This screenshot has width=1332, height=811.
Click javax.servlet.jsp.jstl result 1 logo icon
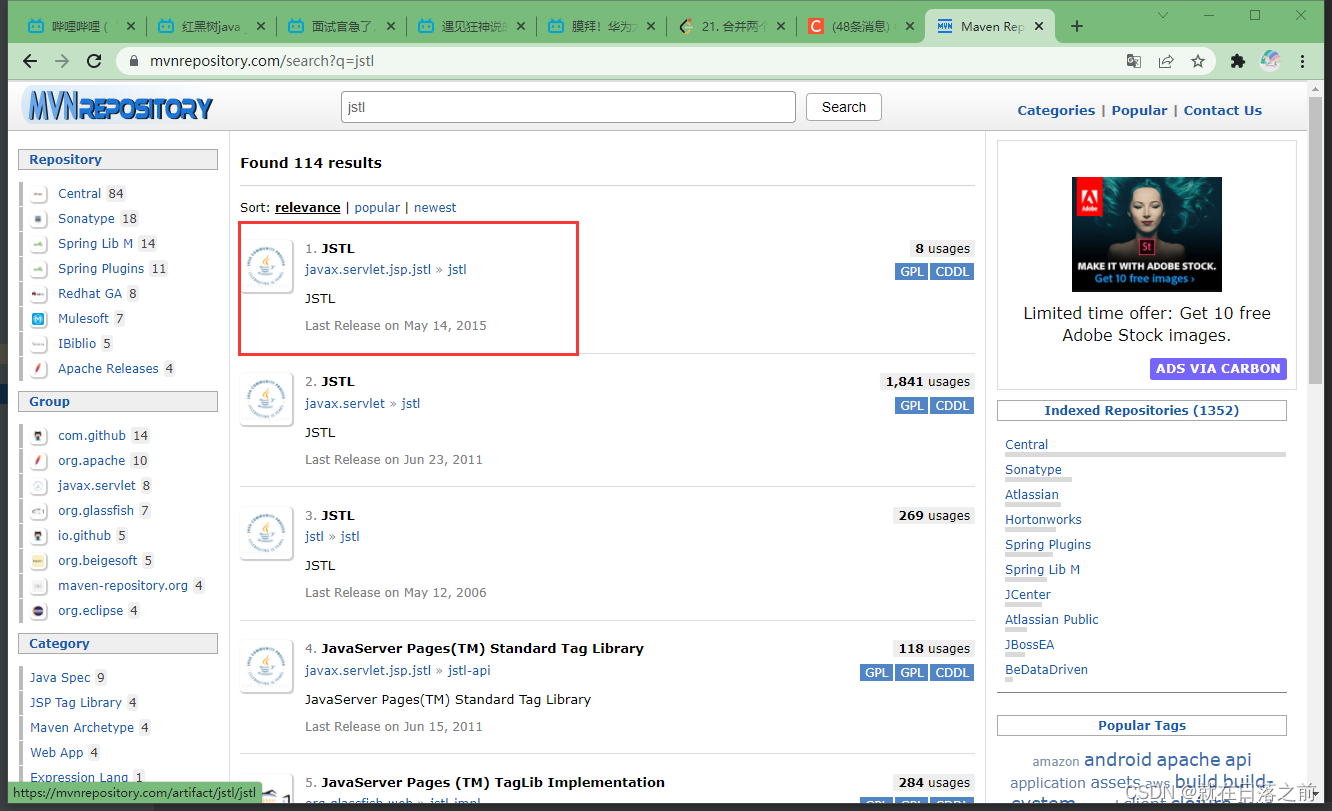coord(266,266)
